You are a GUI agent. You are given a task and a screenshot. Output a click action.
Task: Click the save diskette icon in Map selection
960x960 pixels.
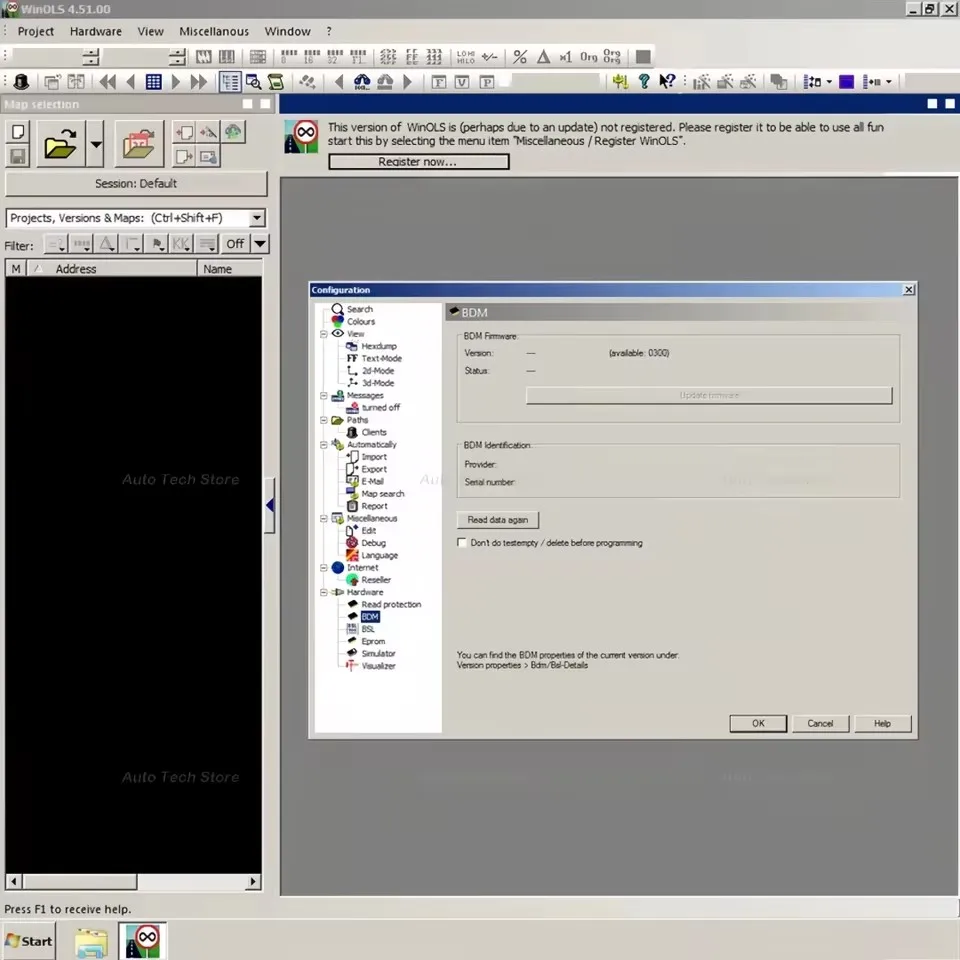point(18,156)
